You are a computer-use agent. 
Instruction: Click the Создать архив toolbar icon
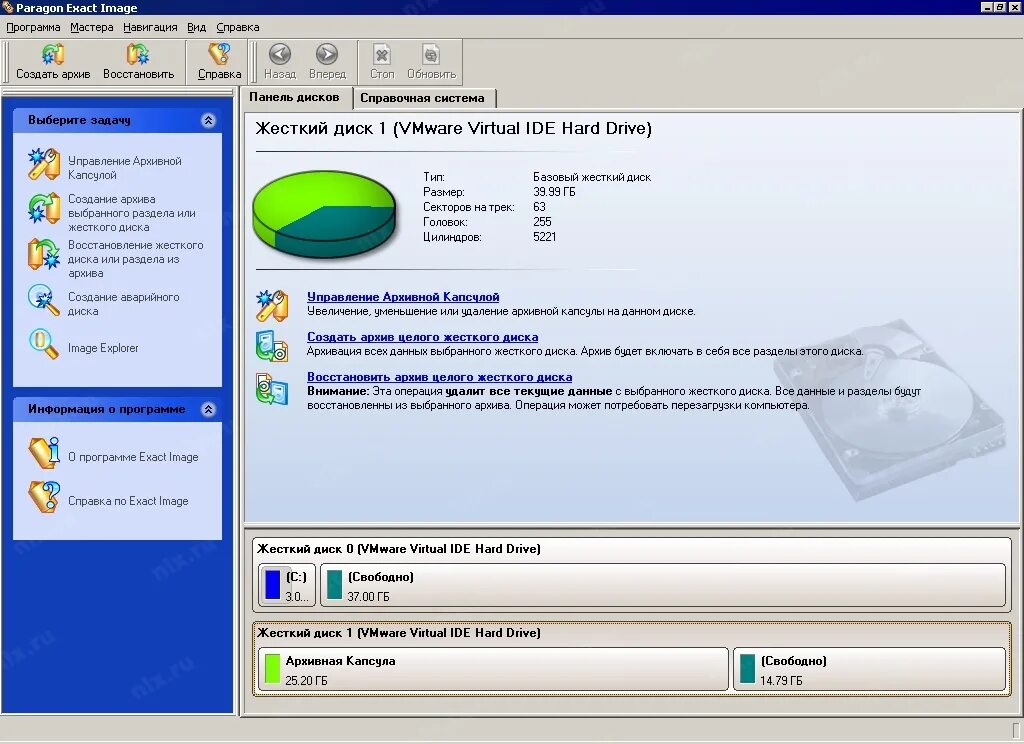pos(53,55)
